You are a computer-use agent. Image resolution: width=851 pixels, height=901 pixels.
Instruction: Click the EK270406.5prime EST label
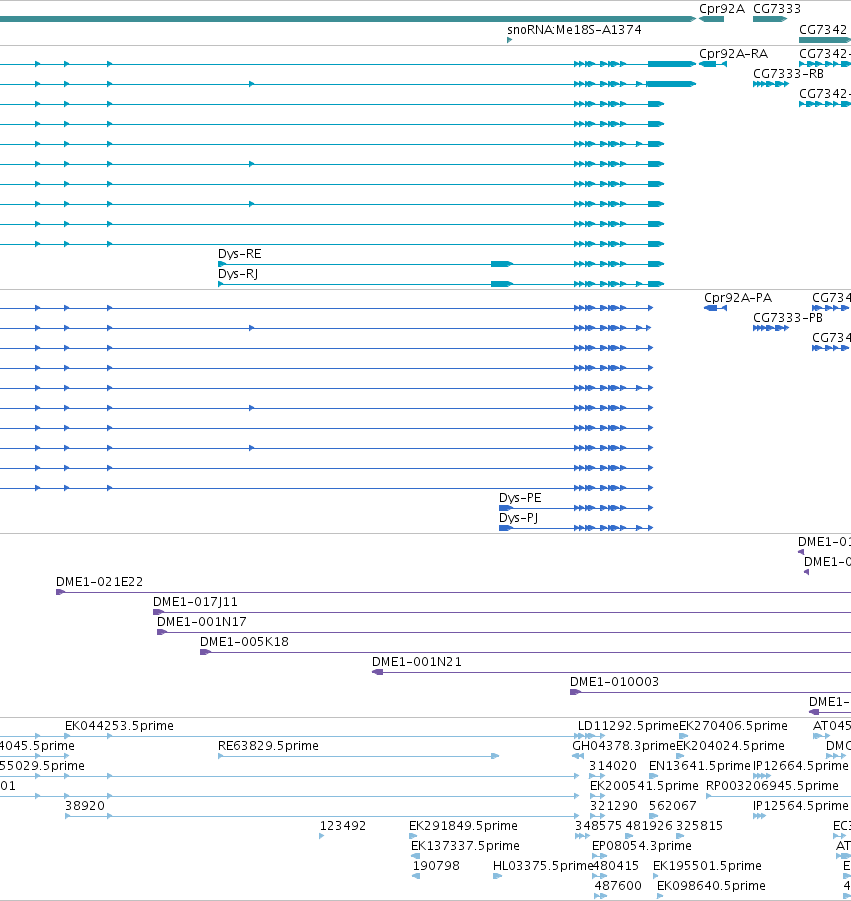pos(733,726)
